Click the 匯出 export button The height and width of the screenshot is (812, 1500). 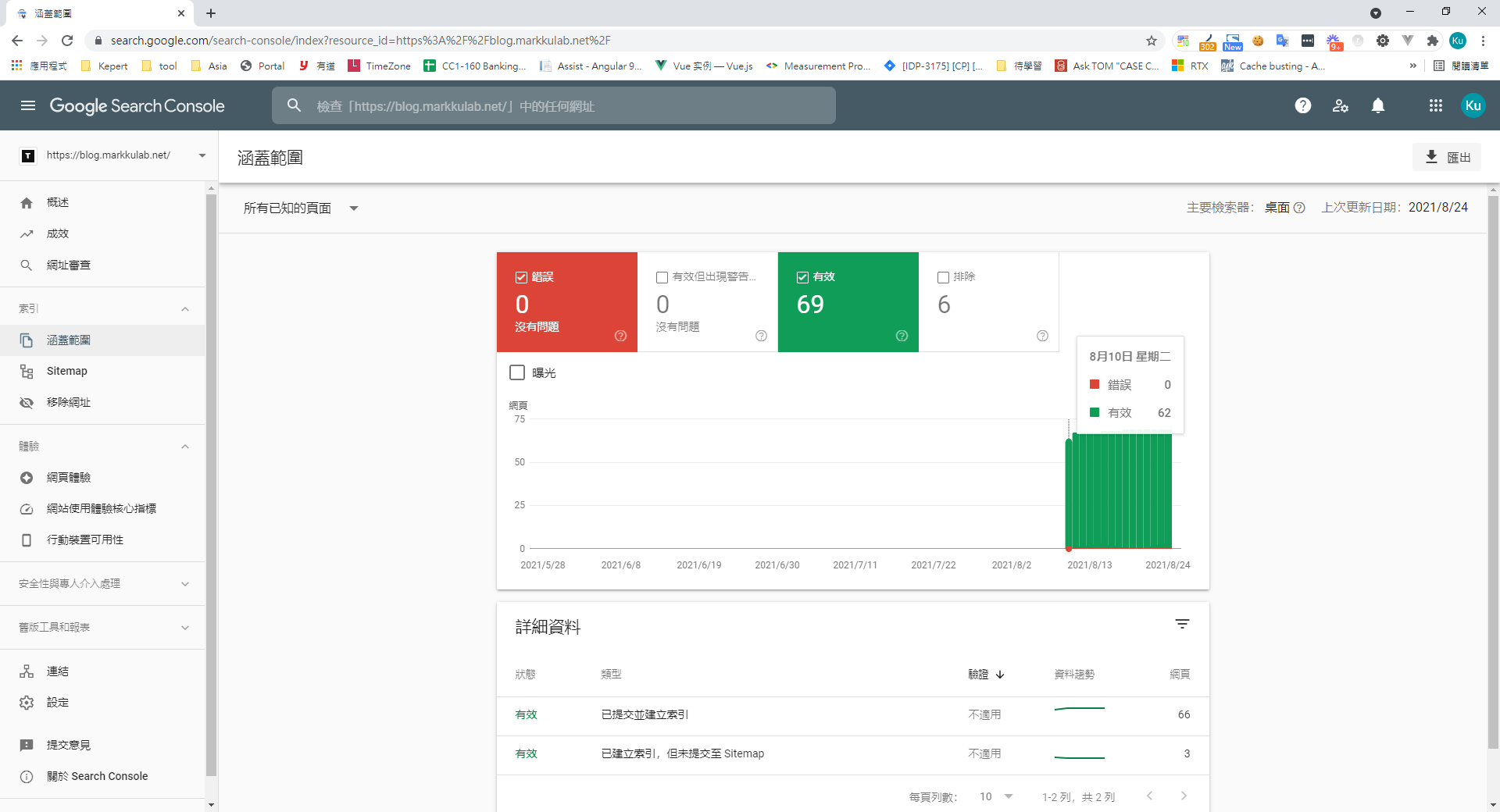pyautogui.click(x=1447, y=157)
